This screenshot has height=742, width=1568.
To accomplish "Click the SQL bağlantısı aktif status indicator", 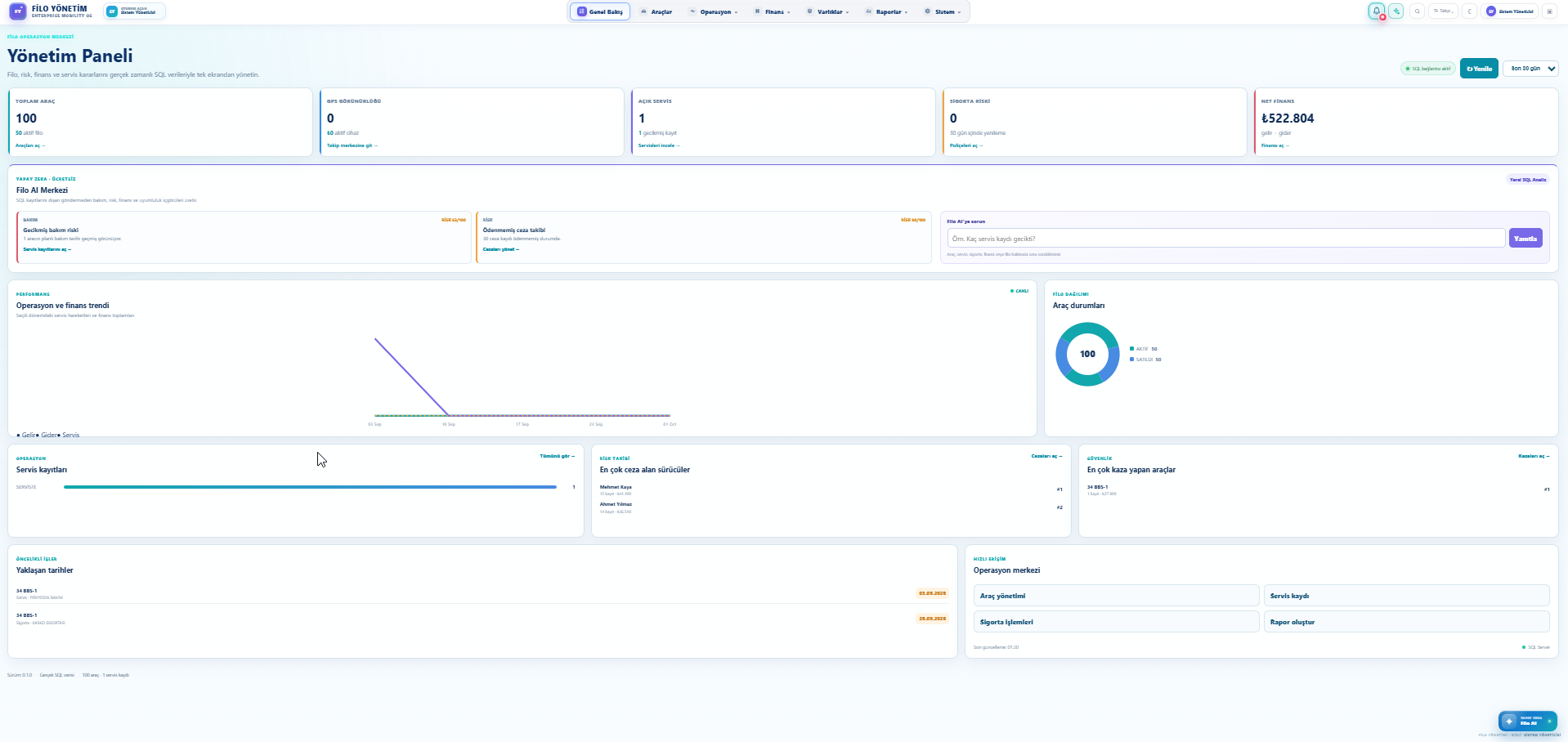I will point(1428,69).
